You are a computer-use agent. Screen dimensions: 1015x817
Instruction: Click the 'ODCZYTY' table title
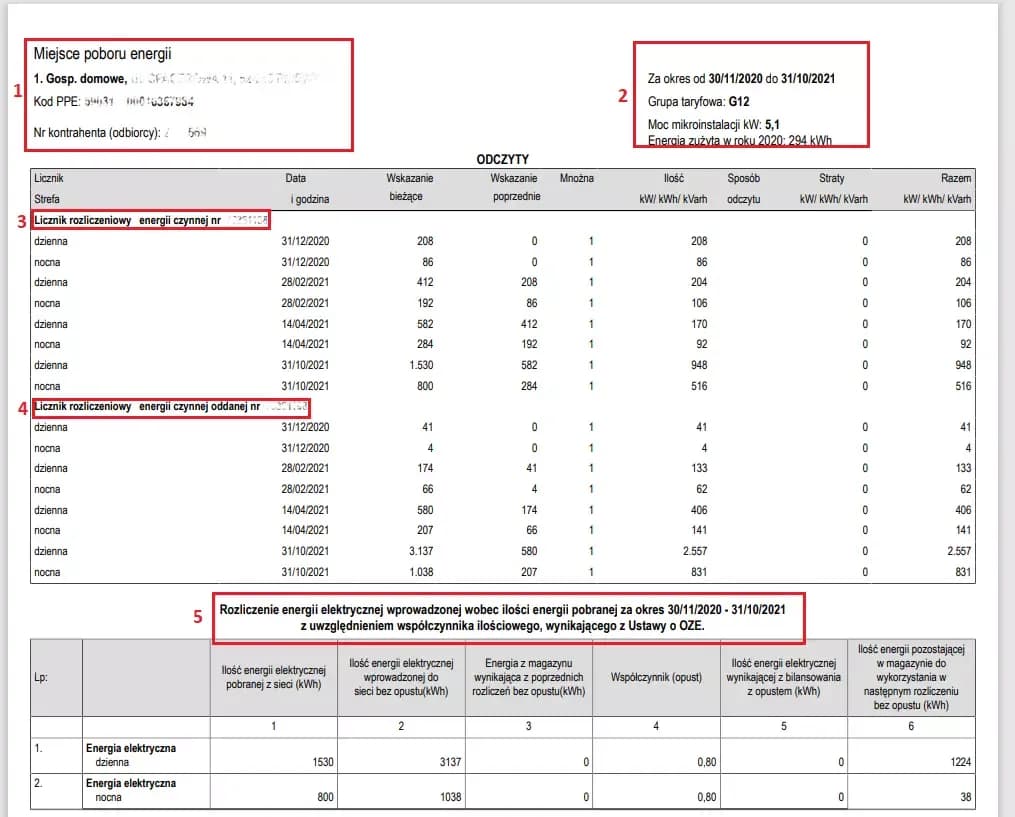(x=502, y=159)
